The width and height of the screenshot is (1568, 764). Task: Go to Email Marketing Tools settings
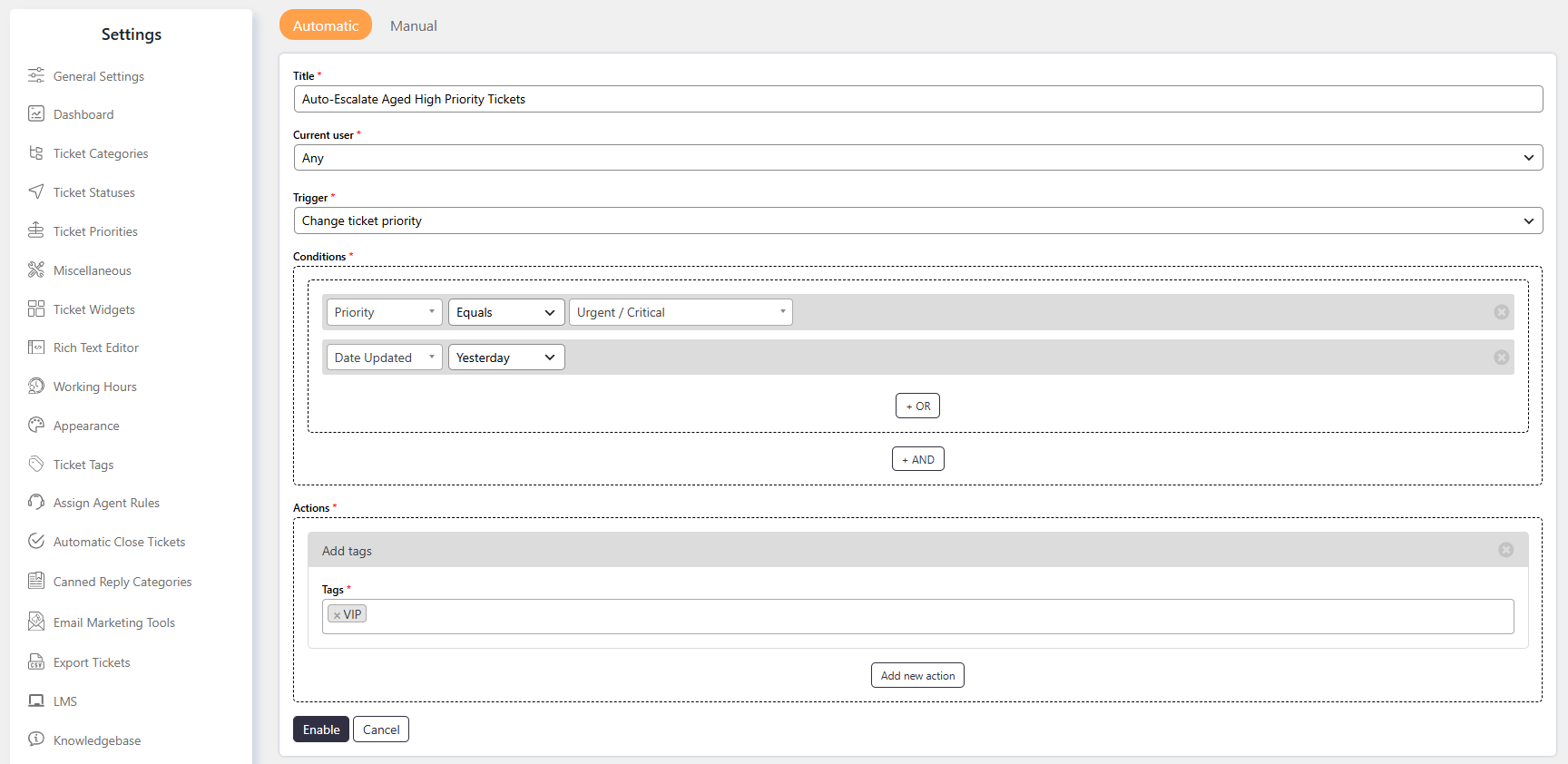point(114,622)
